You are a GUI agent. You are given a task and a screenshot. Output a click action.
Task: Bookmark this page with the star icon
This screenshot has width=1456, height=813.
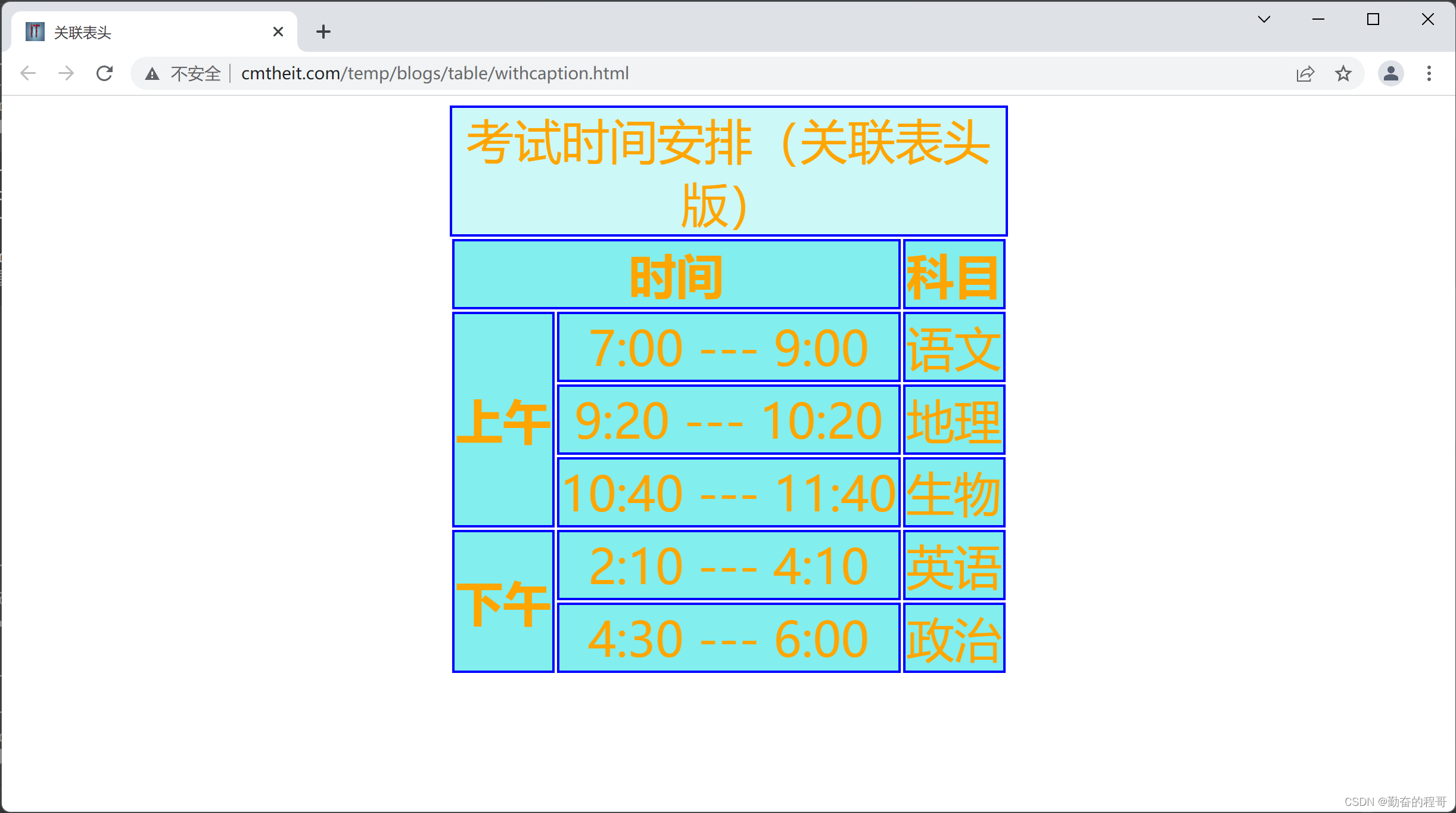coord(1343,74)
